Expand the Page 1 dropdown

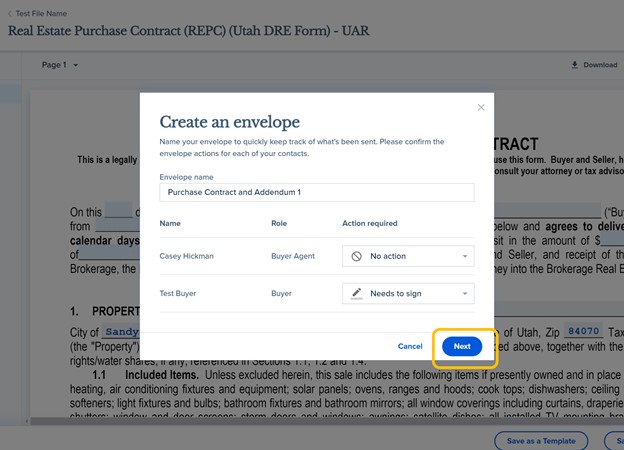[x=75, y=65]
